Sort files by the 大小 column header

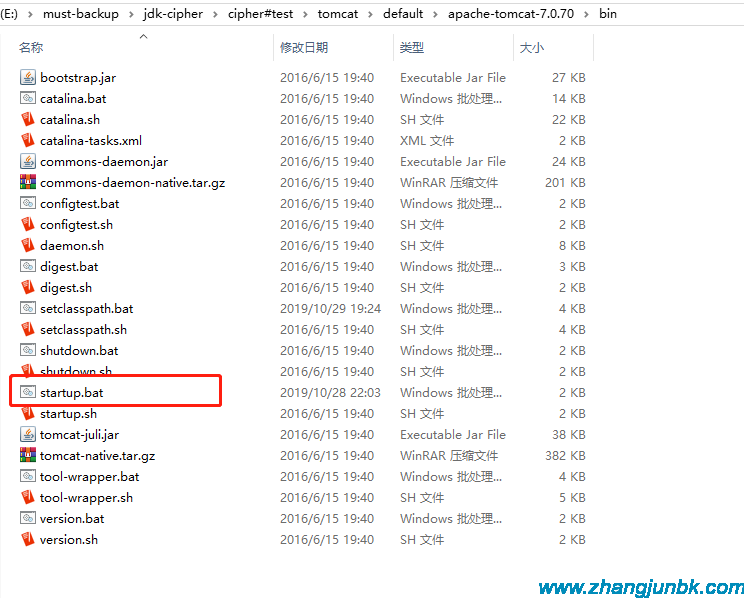tap(532, 47)
